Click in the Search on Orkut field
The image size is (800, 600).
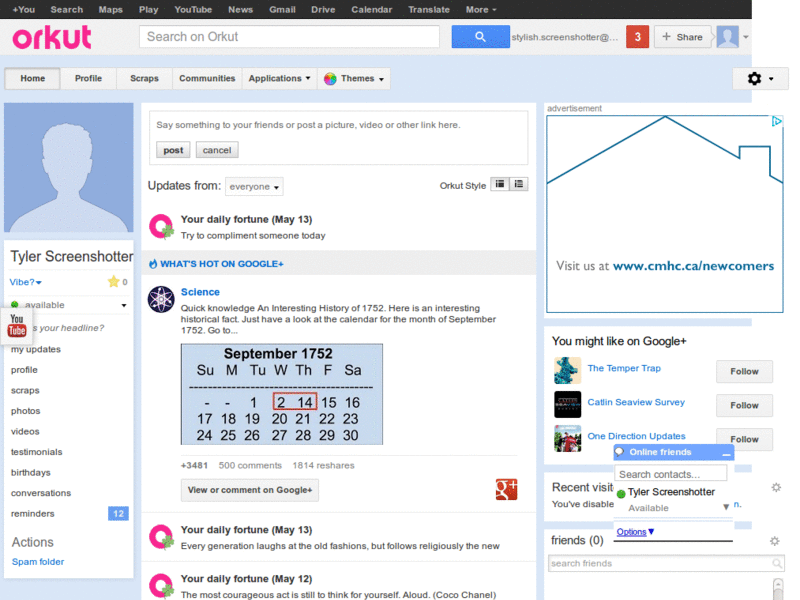pos(289,37)
